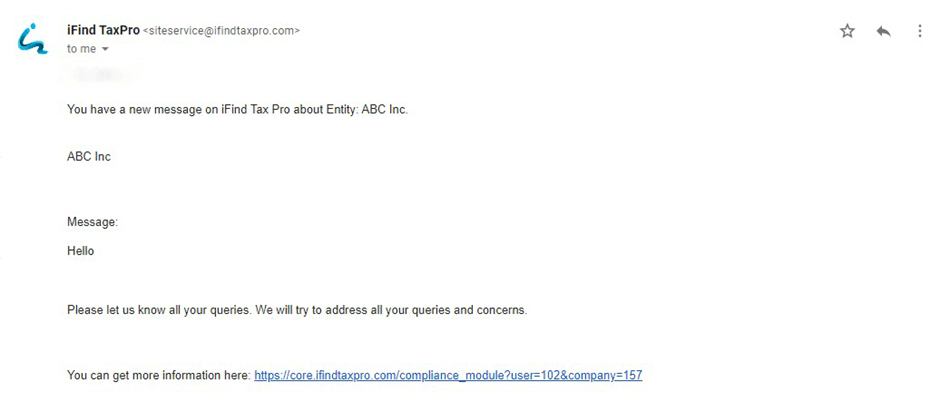Click "You can get more information here" text
This screenshot has width=940, height=402.
coord(158,376)
